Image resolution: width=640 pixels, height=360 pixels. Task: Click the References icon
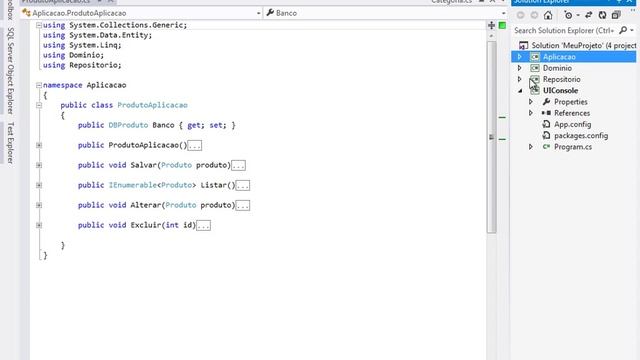click(546, 113)
